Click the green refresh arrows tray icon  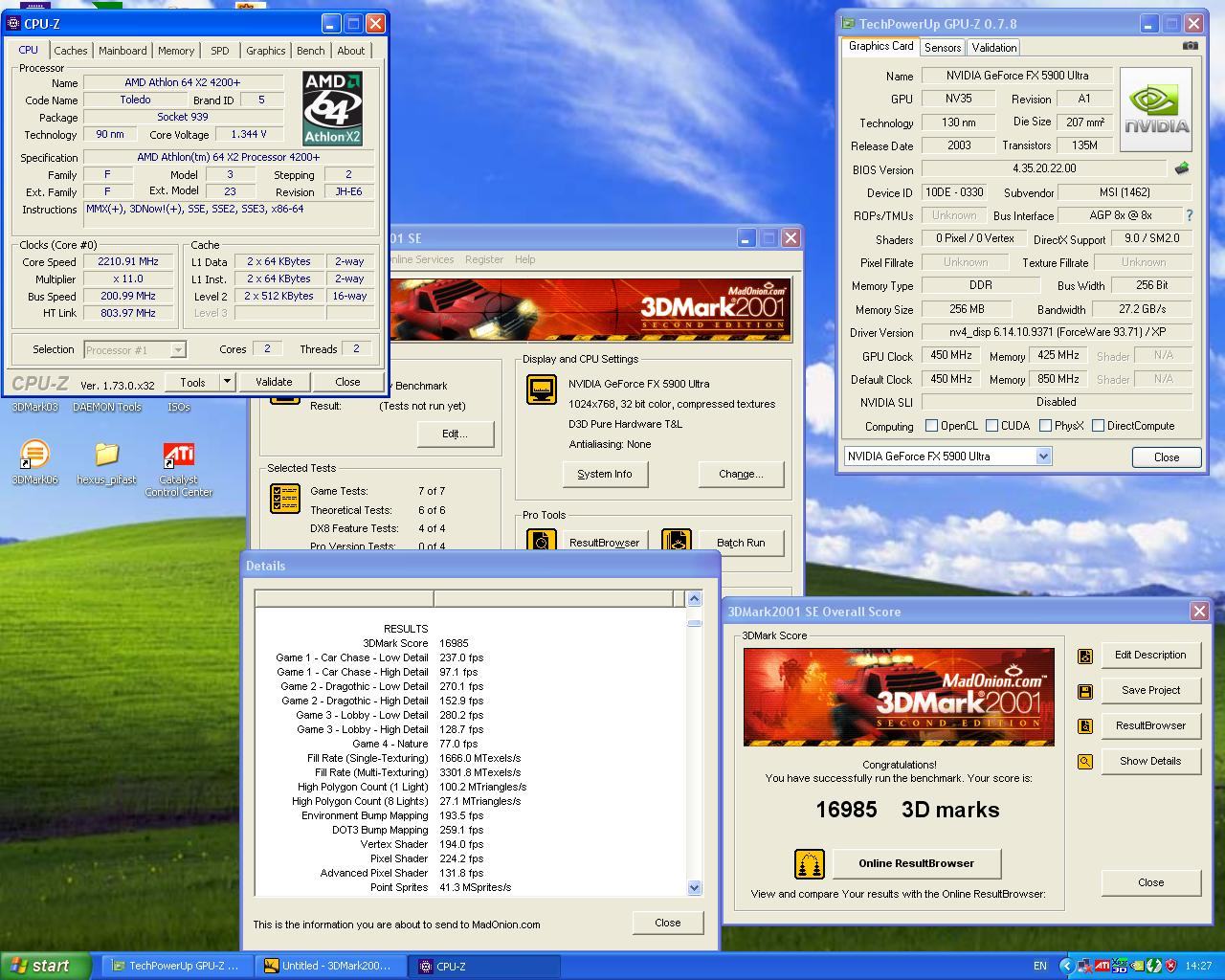click(1153, 966)
